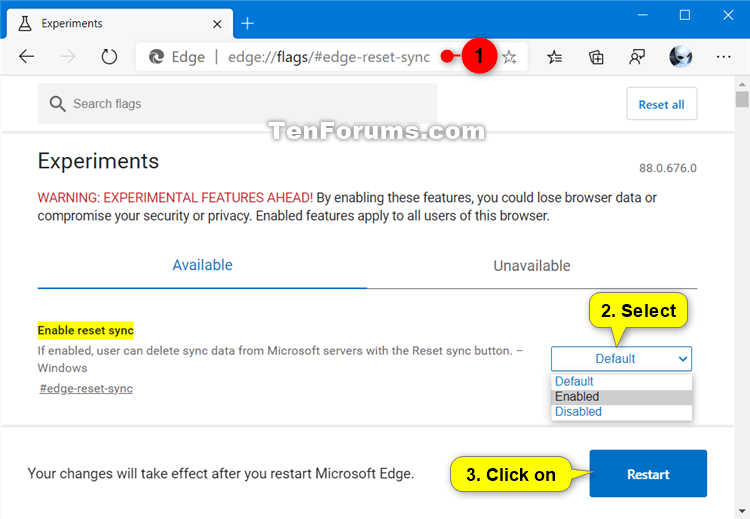The image size is (750, 519).
Task: Open the Collections icon
Action: (596, 57)
